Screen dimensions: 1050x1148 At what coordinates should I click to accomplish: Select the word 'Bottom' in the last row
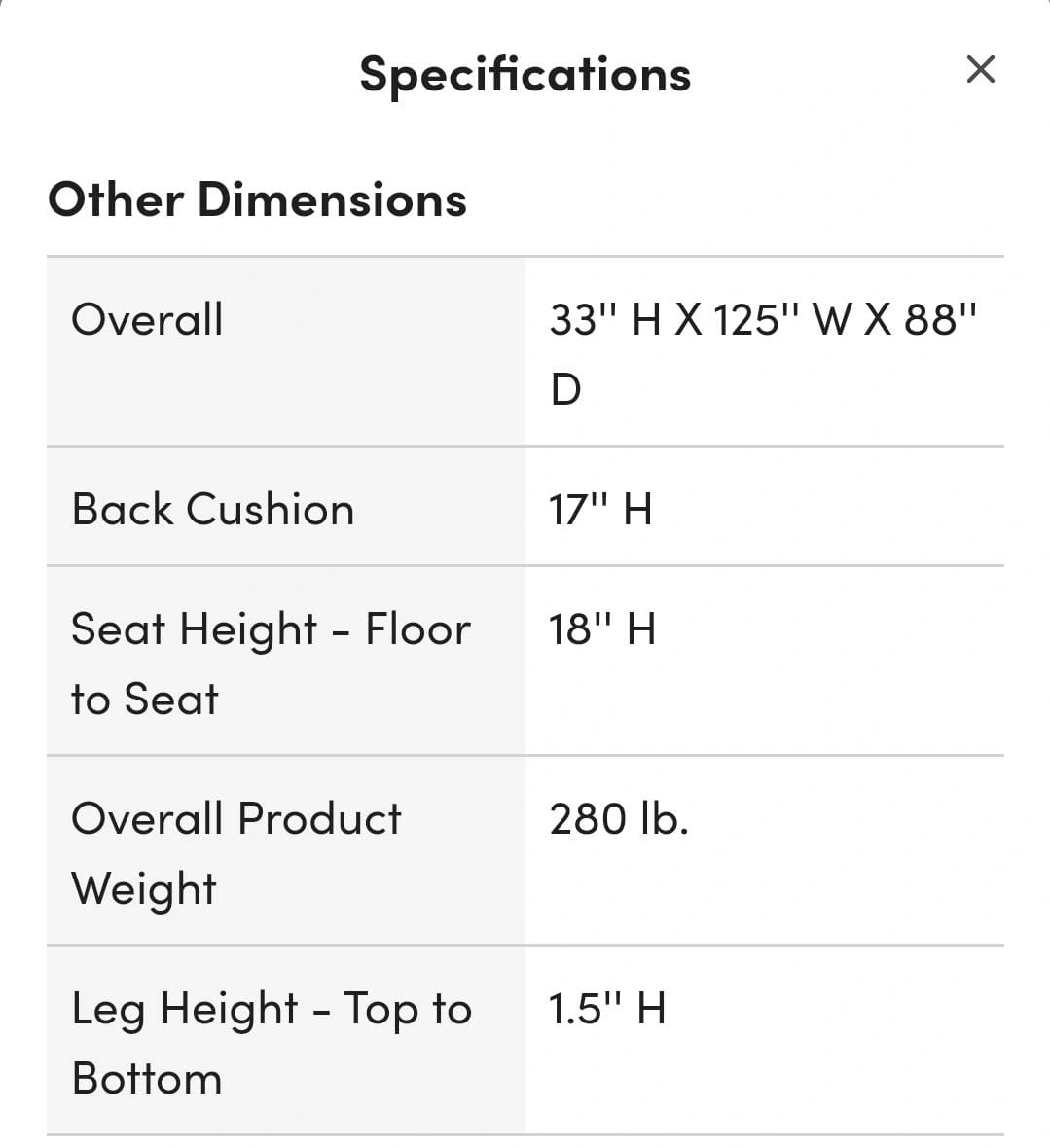click(147, 1079)
